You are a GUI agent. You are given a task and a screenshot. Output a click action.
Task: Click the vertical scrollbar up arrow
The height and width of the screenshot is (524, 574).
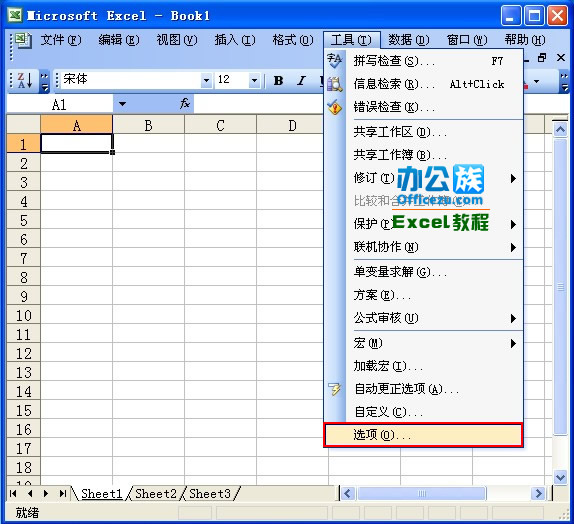[x=560, y=130]
